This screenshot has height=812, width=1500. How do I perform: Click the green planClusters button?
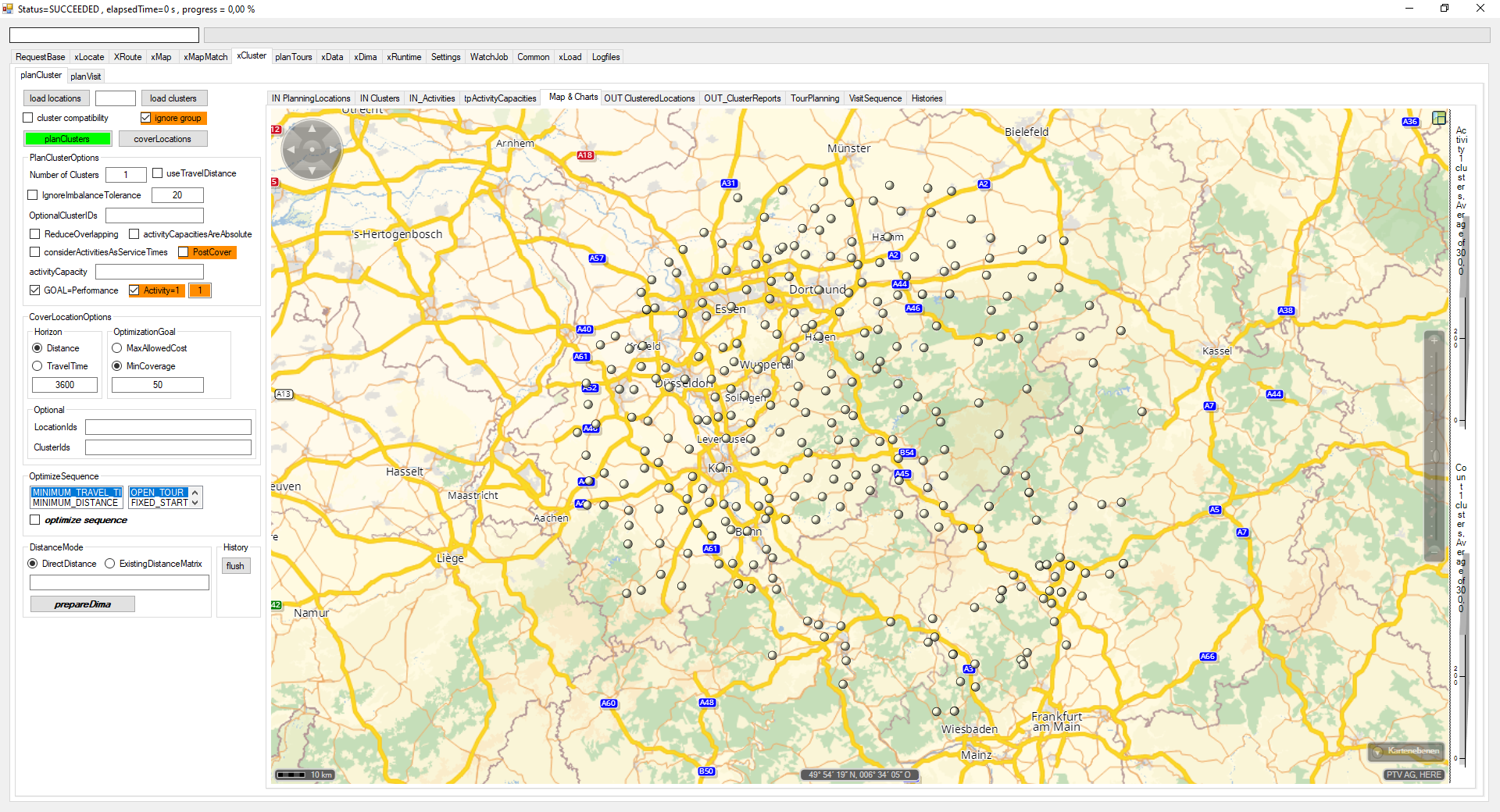click(x=67, y=139)
